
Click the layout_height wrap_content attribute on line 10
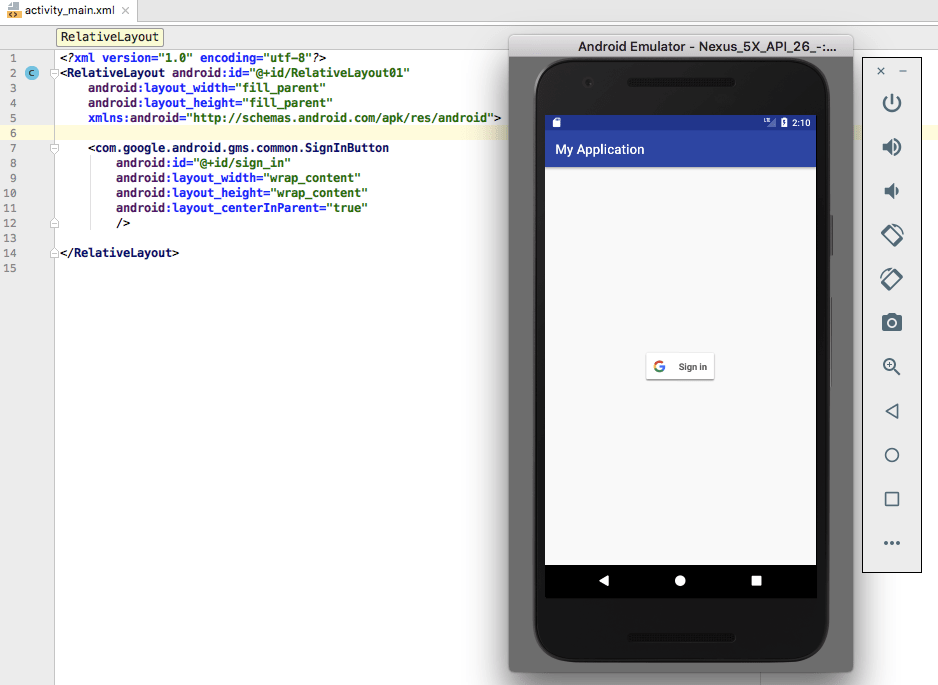click(x=242, y=193)
